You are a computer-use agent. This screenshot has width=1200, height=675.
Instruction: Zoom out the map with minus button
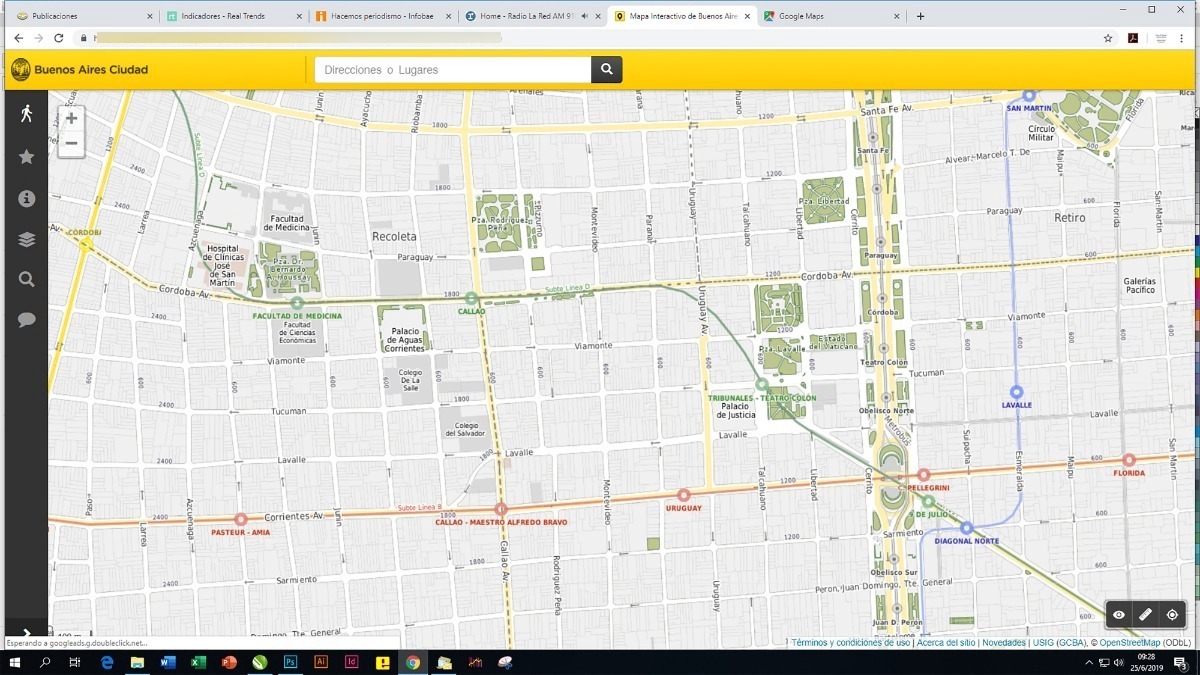71,143
